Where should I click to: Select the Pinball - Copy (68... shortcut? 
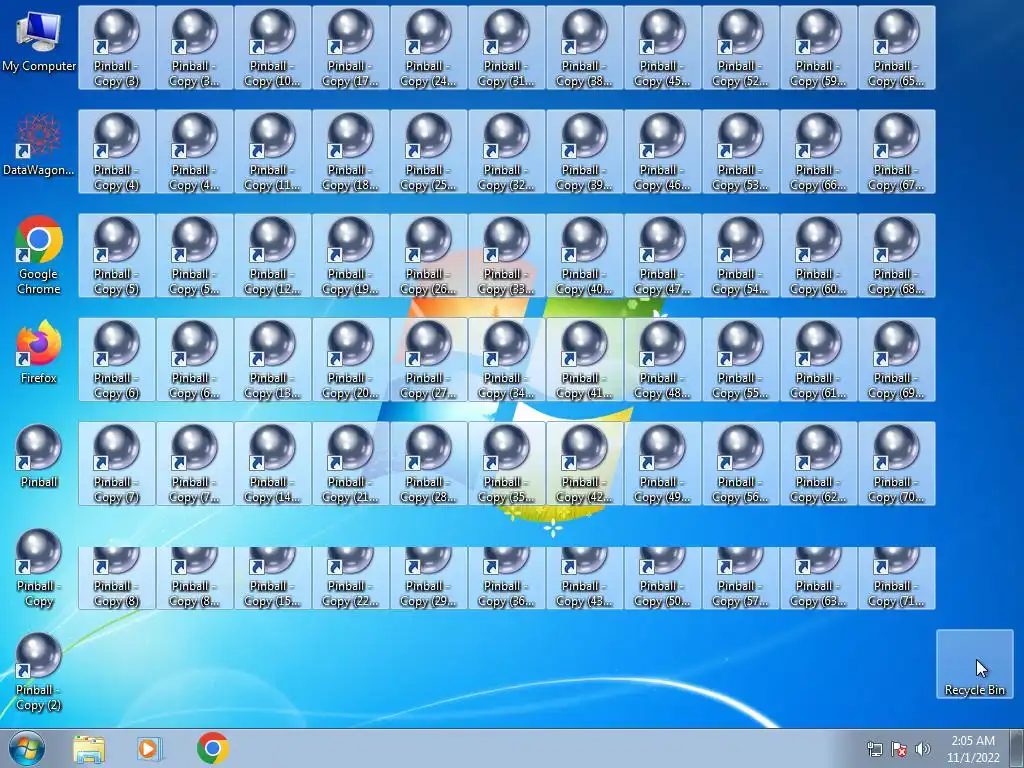pyautogui.click(x=897, y=255)
